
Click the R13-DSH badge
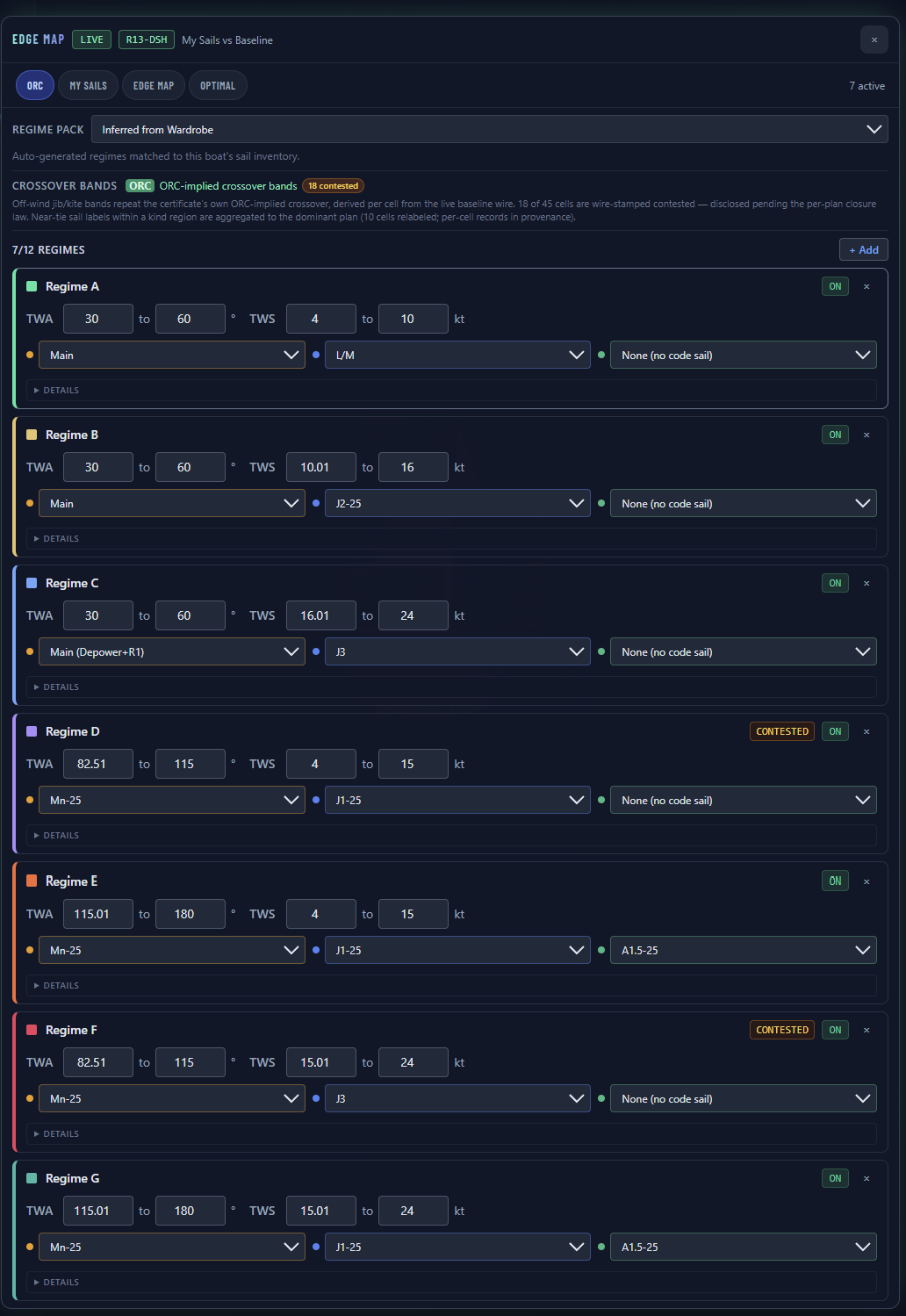click(147, 40)
